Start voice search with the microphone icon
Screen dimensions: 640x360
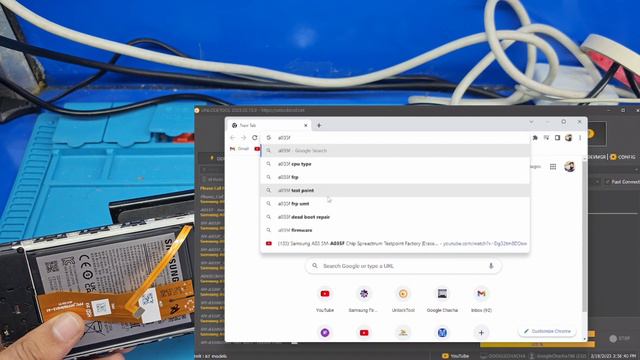(x=491, y=266)
